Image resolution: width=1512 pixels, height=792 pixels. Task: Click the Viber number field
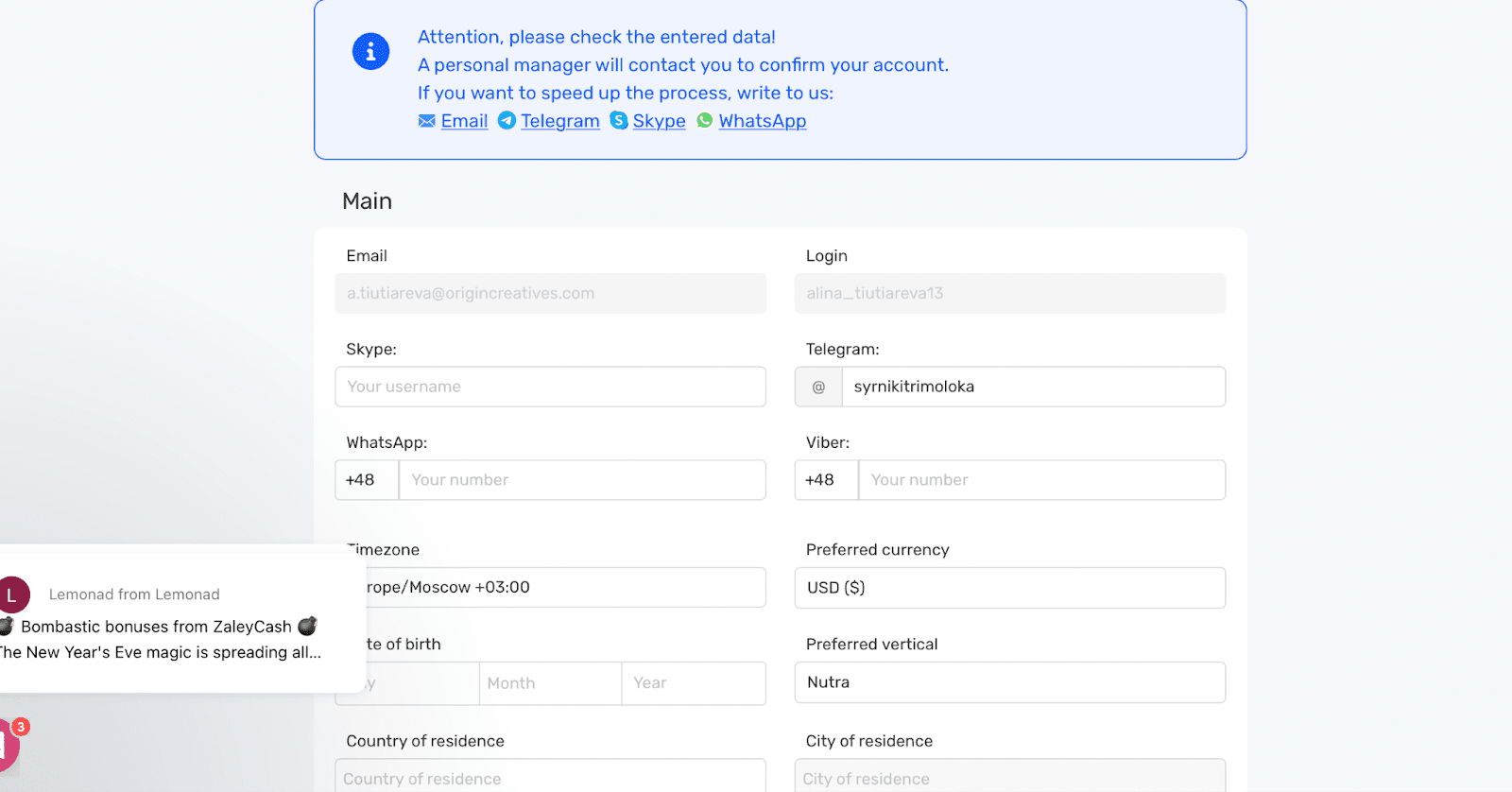(x=1041, y=480)
